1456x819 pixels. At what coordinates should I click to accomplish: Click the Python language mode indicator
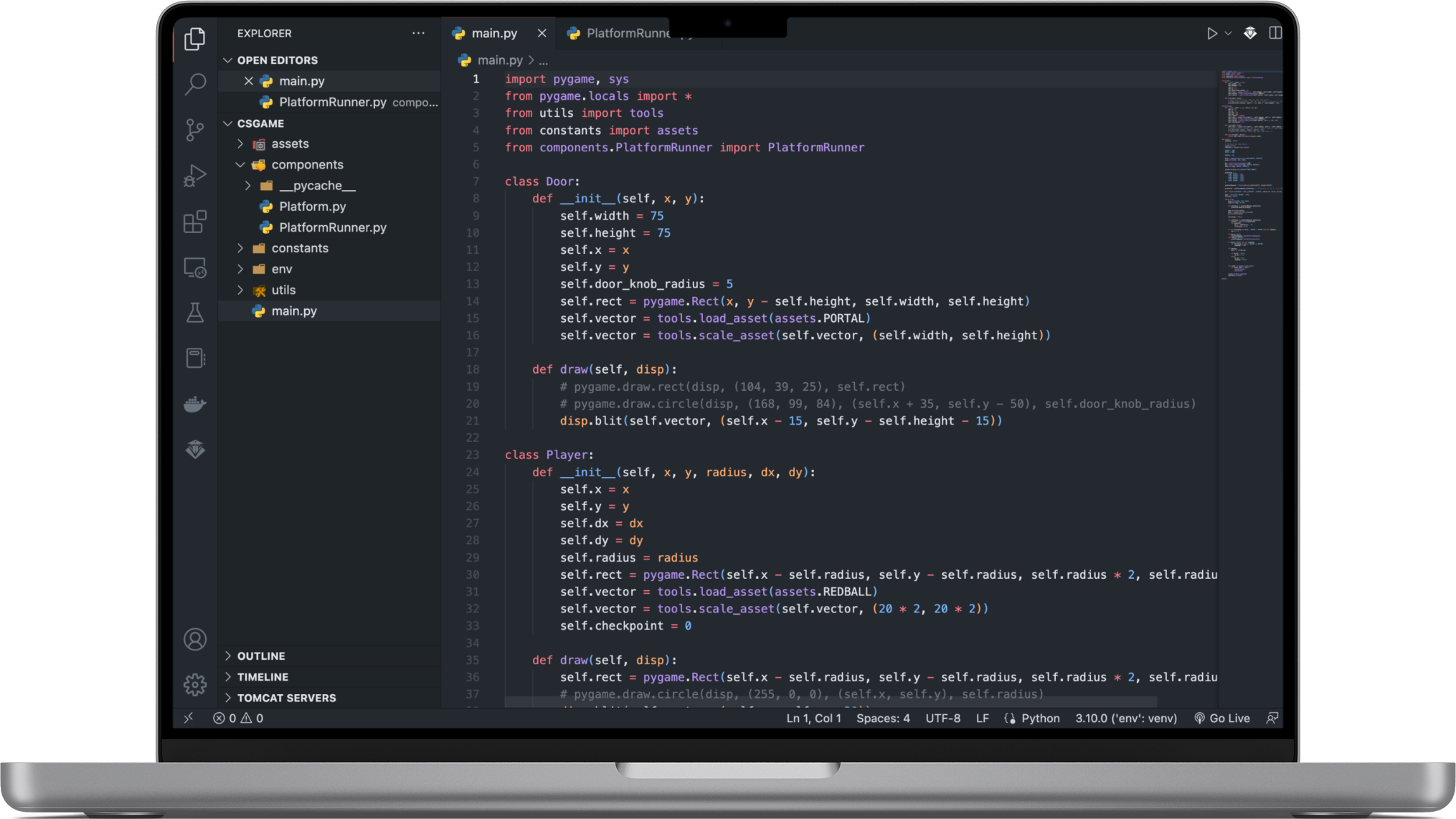coord(1039,718)
